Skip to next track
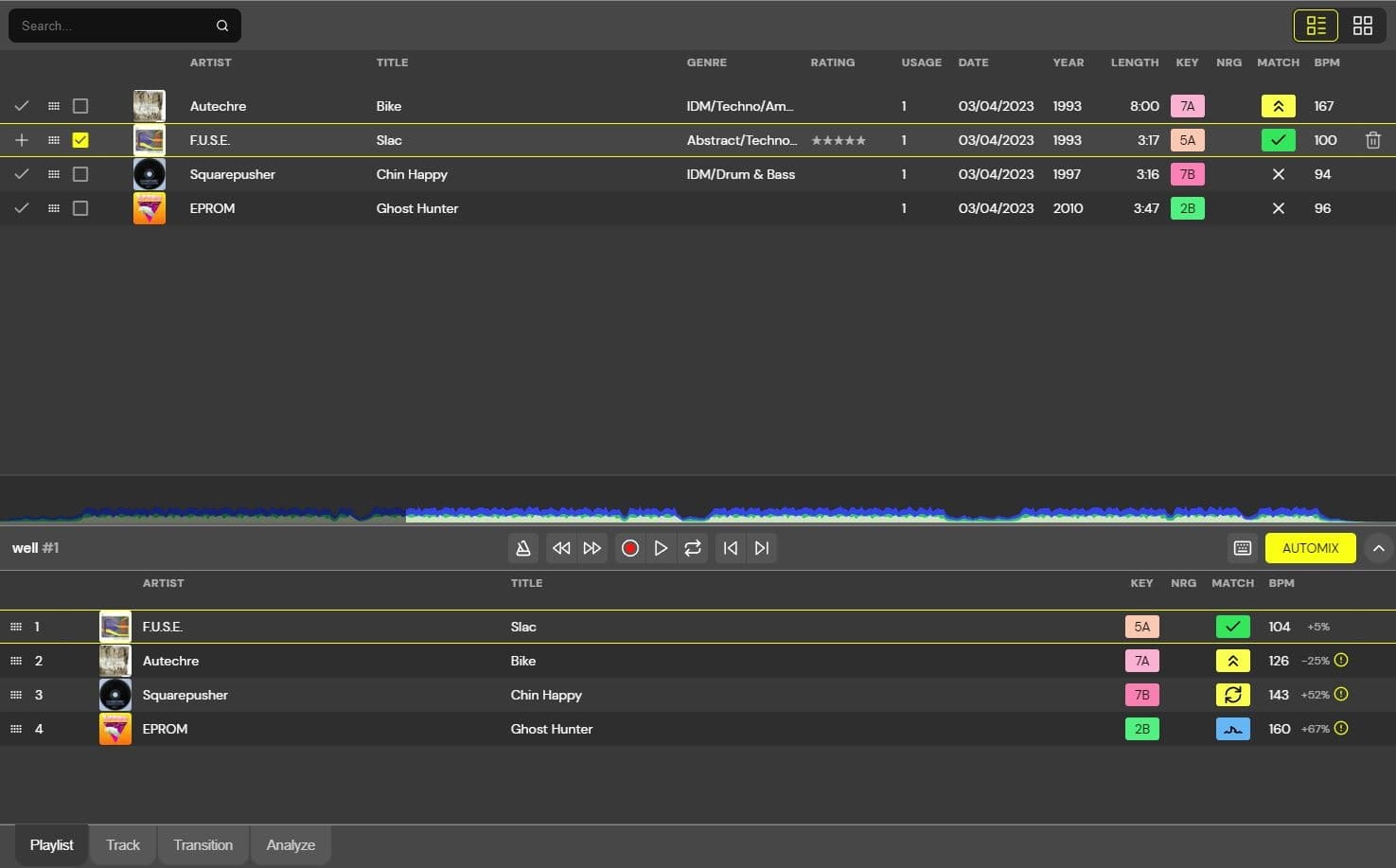1396x868 pixels. pyautogui.click(x=762, y=548)
